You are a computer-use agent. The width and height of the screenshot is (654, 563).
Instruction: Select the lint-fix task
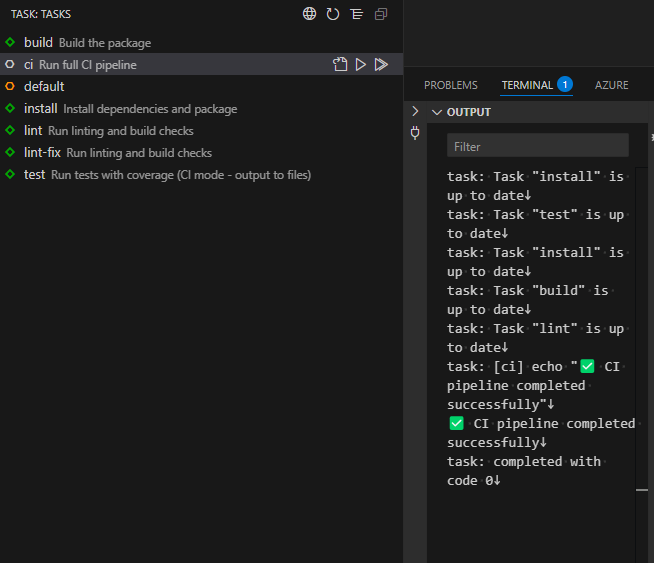pyautogui.click(x=201, y=153)
